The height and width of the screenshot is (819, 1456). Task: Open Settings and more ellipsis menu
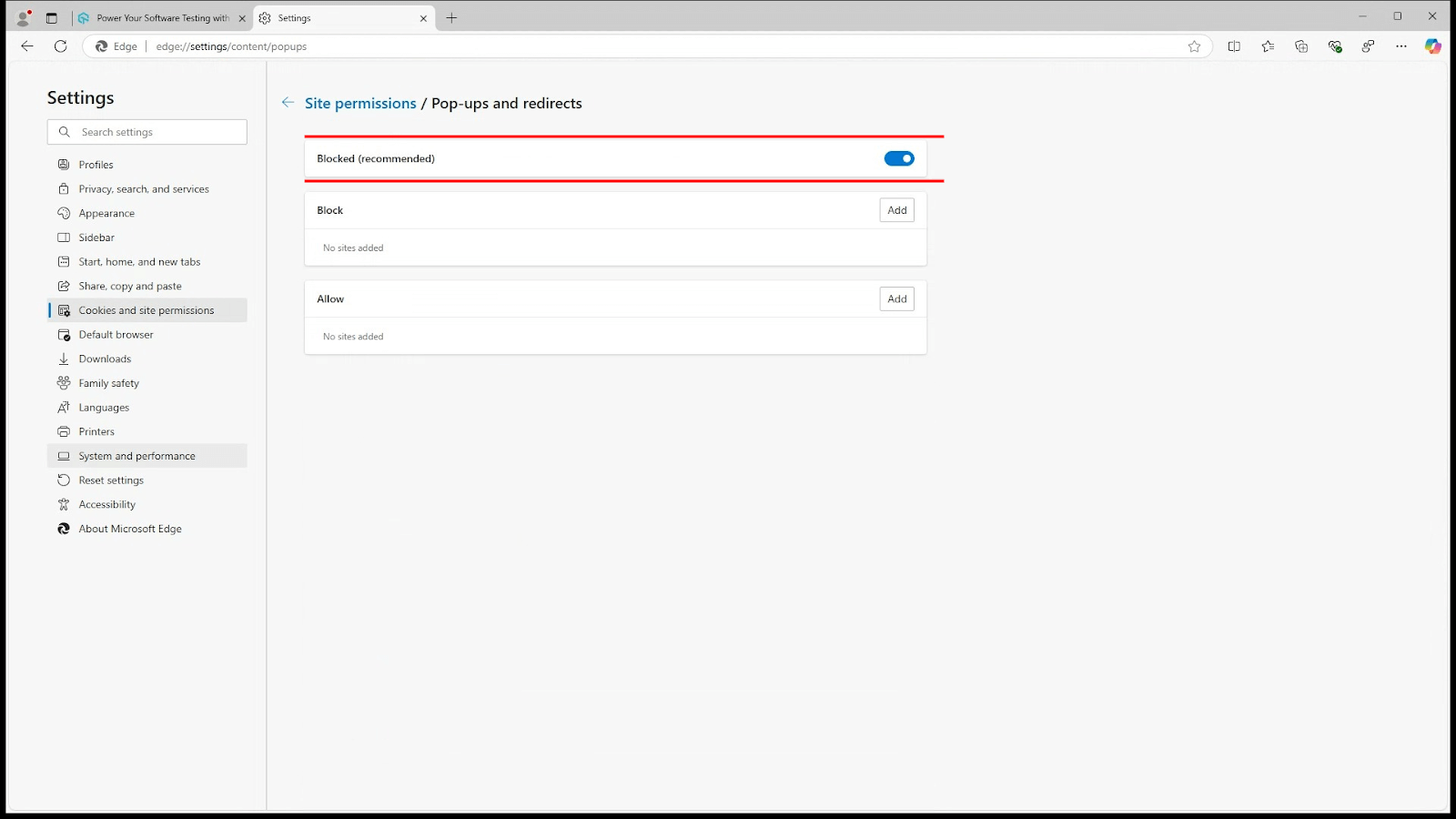tap(1401, 46)
